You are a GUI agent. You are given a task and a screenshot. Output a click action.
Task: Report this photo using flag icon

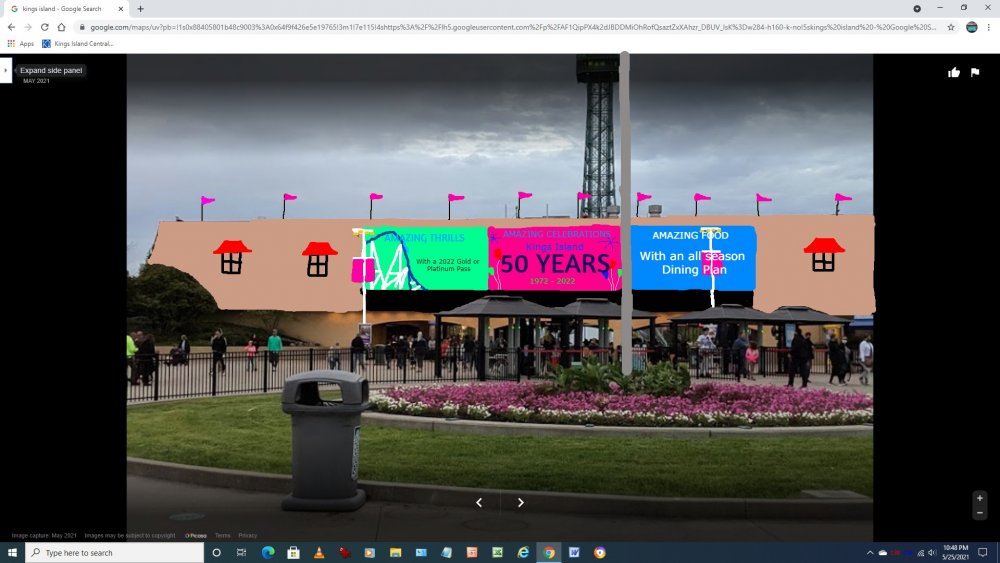click(x=975, y=72)
